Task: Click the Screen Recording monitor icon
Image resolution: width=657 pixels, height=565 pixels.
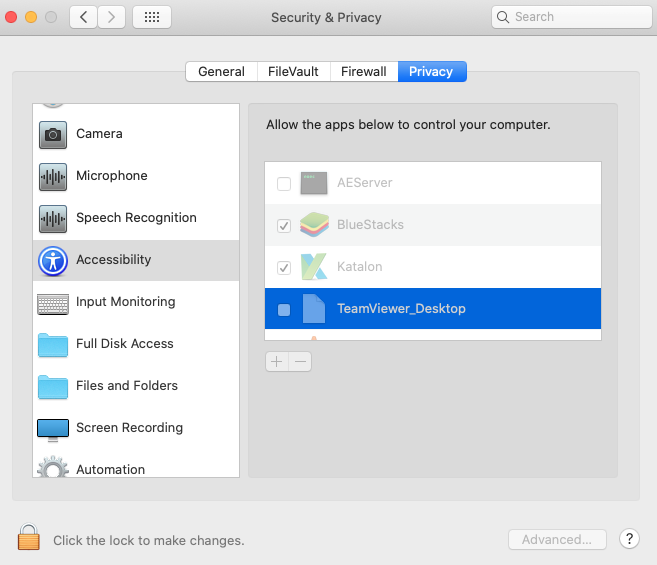Action: (53, 430)
